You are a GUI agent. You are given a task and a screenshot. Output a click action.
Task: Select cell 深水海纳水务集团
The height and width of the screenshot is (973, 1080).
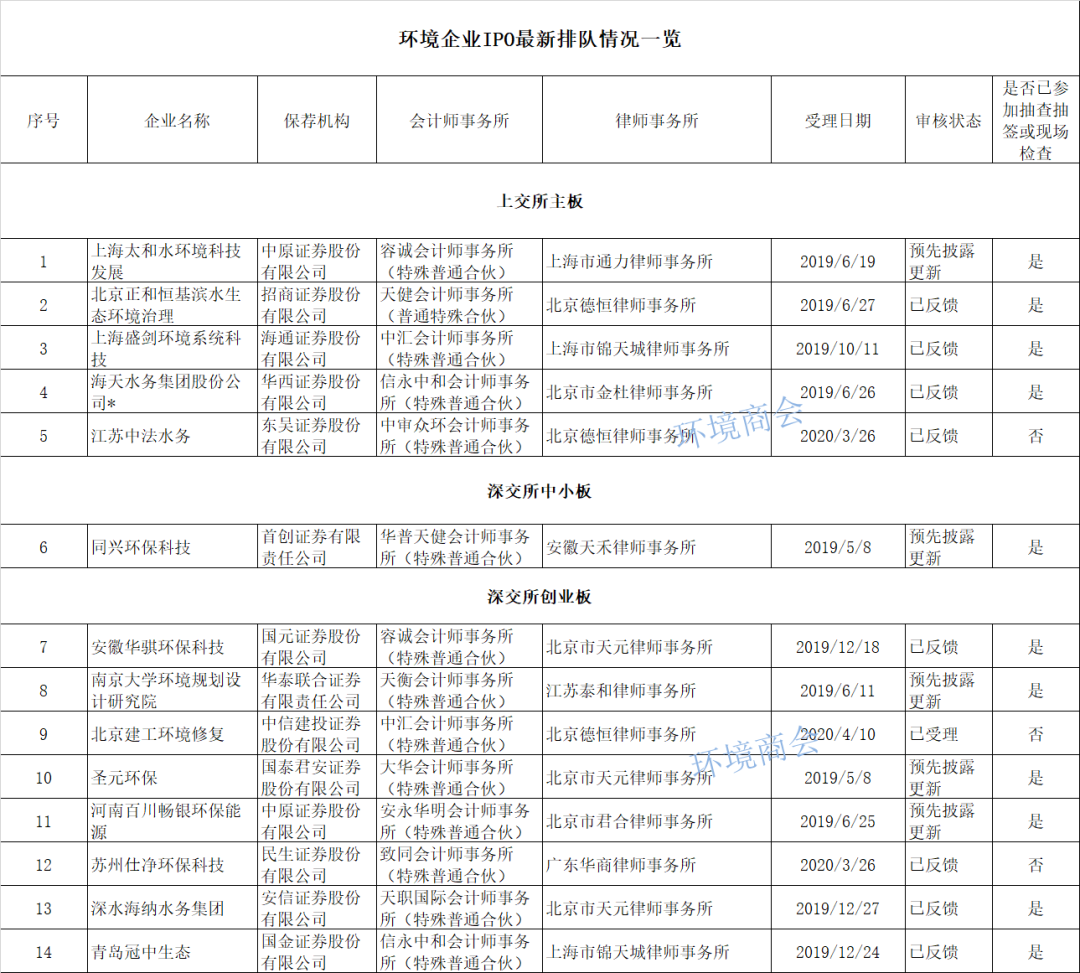pos(172,908)
